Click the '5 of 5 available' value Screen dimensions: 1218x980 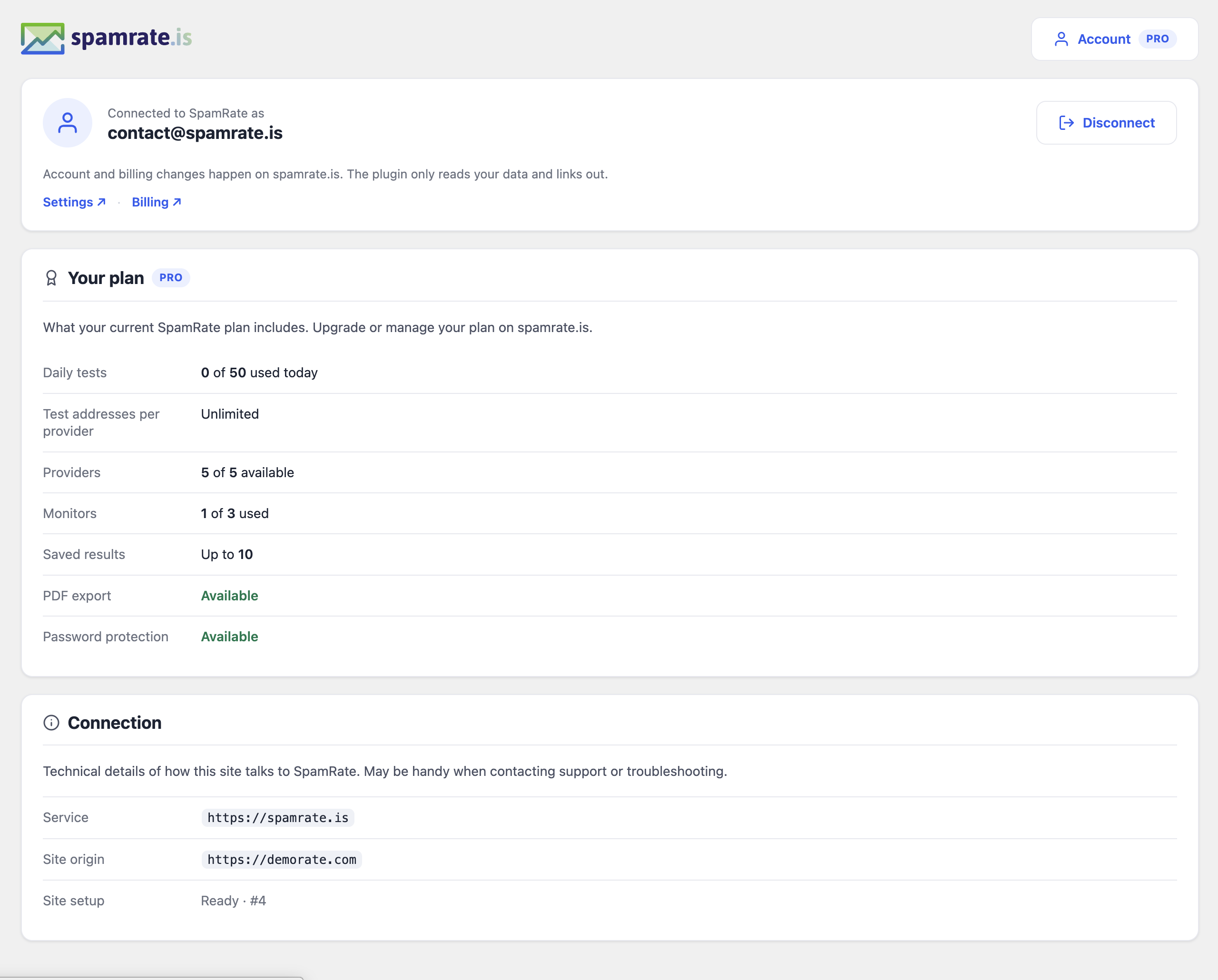[x=247, y=472]
